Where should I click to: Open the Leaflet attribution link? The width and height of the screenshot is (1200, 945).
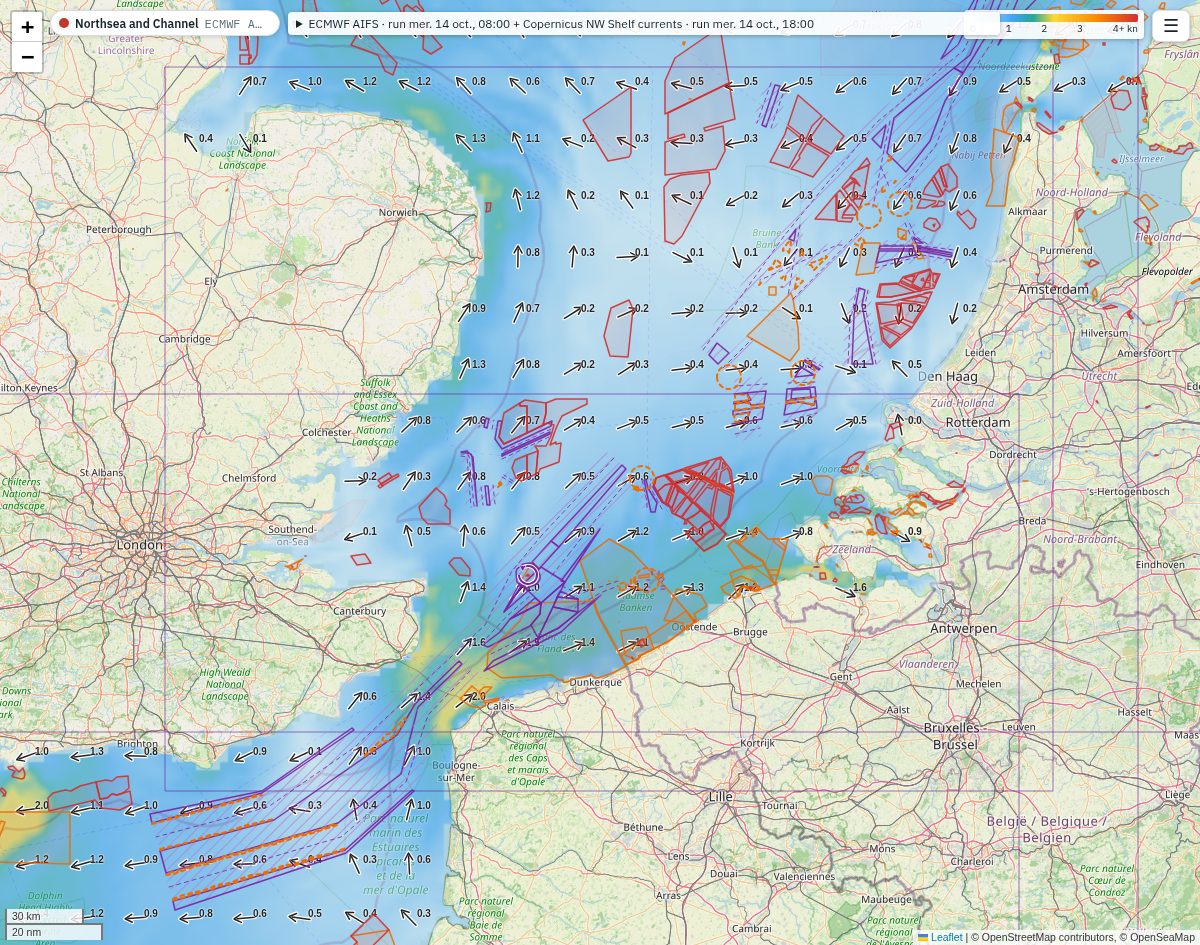tap(939, 937)
